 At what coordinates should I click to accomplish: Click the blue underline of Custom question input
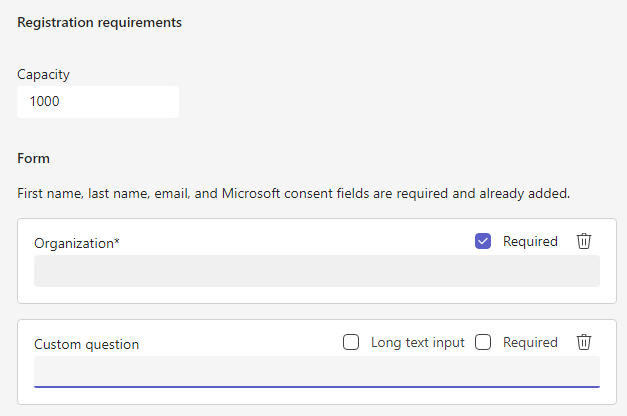click(x=317, y=387)
